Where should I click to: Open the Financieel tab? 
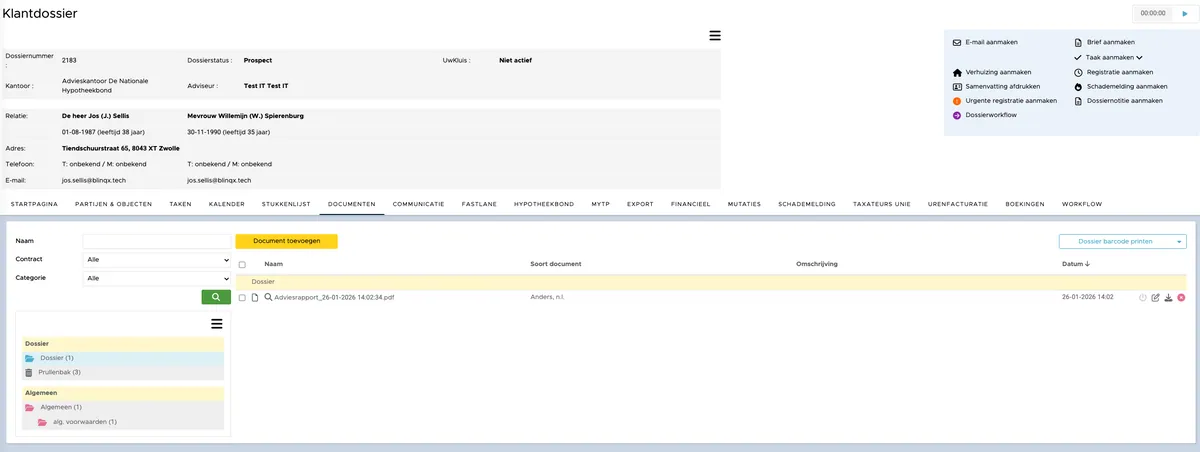691,204
